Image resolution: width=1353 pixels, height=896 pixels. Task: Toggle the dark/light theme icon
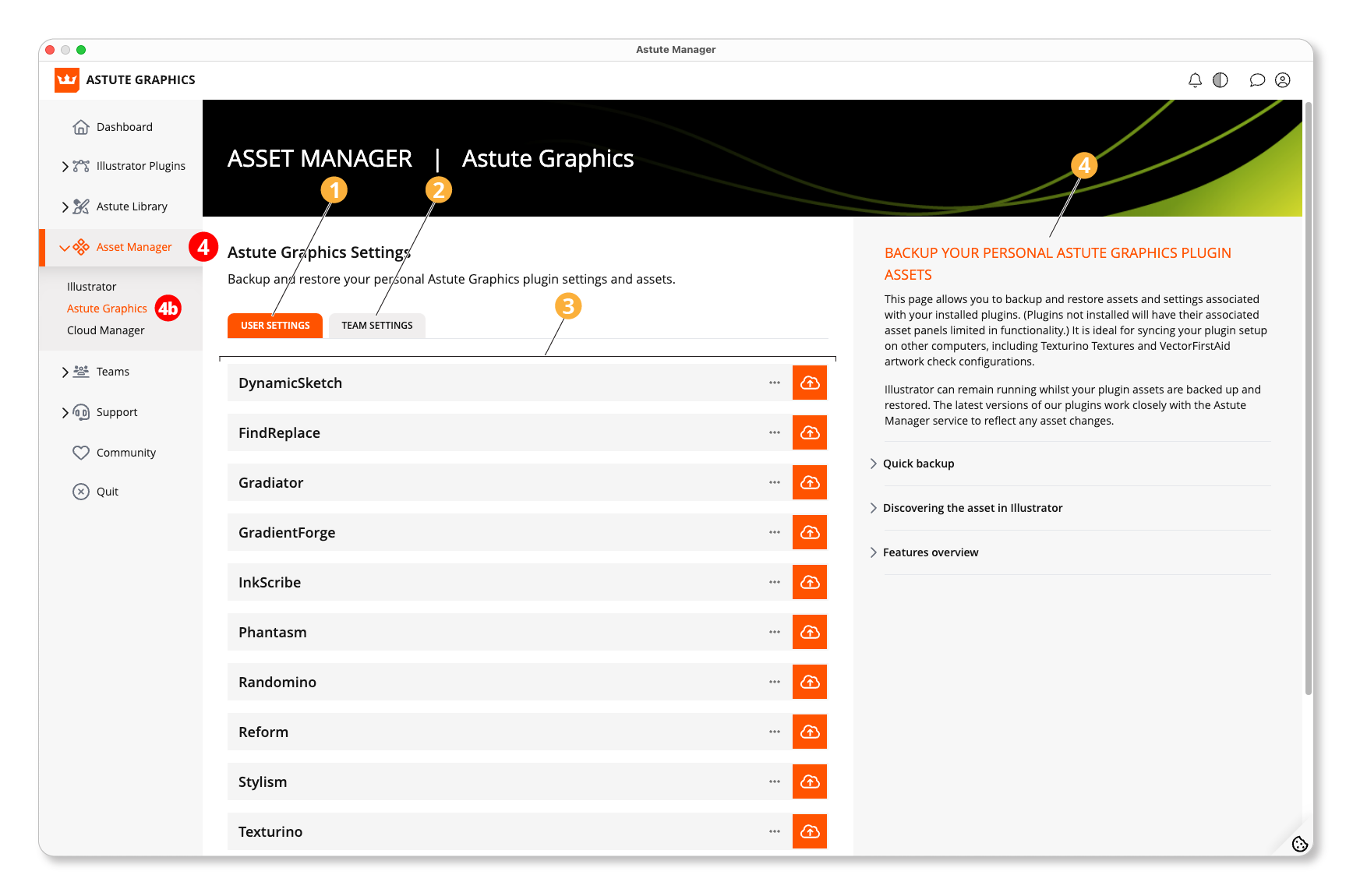pos(1221,80)
